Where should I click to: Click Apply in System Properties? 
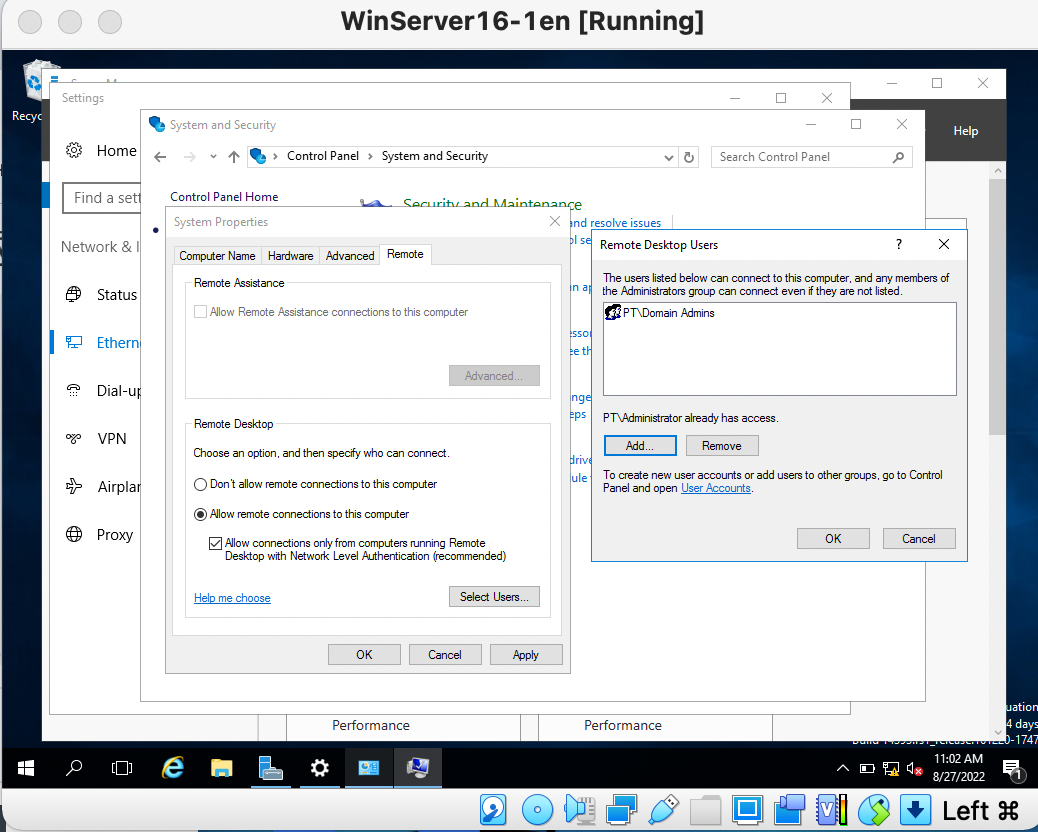[x=526, y=655]
